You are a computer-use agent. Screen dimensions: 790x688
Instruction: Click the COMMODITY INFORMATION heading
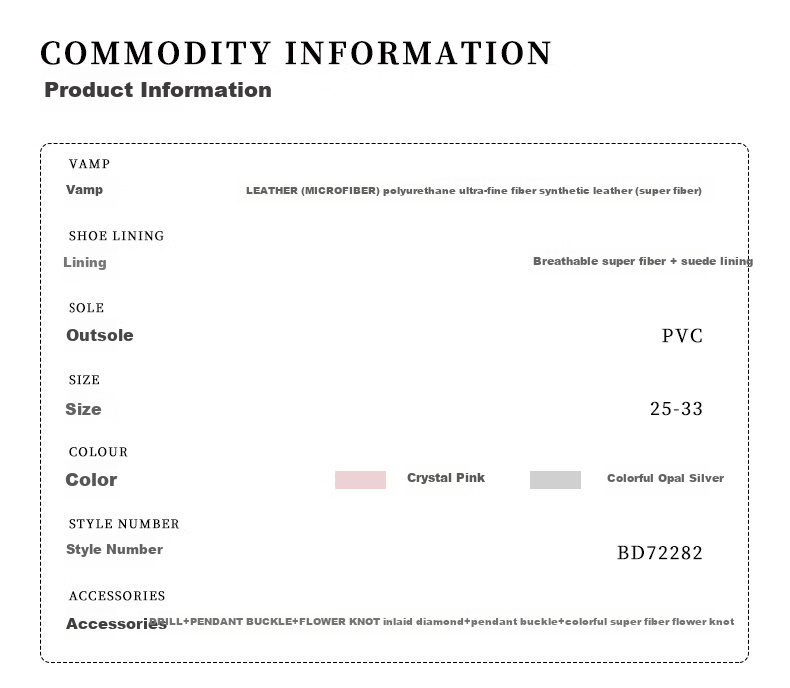tap(296, 53)
